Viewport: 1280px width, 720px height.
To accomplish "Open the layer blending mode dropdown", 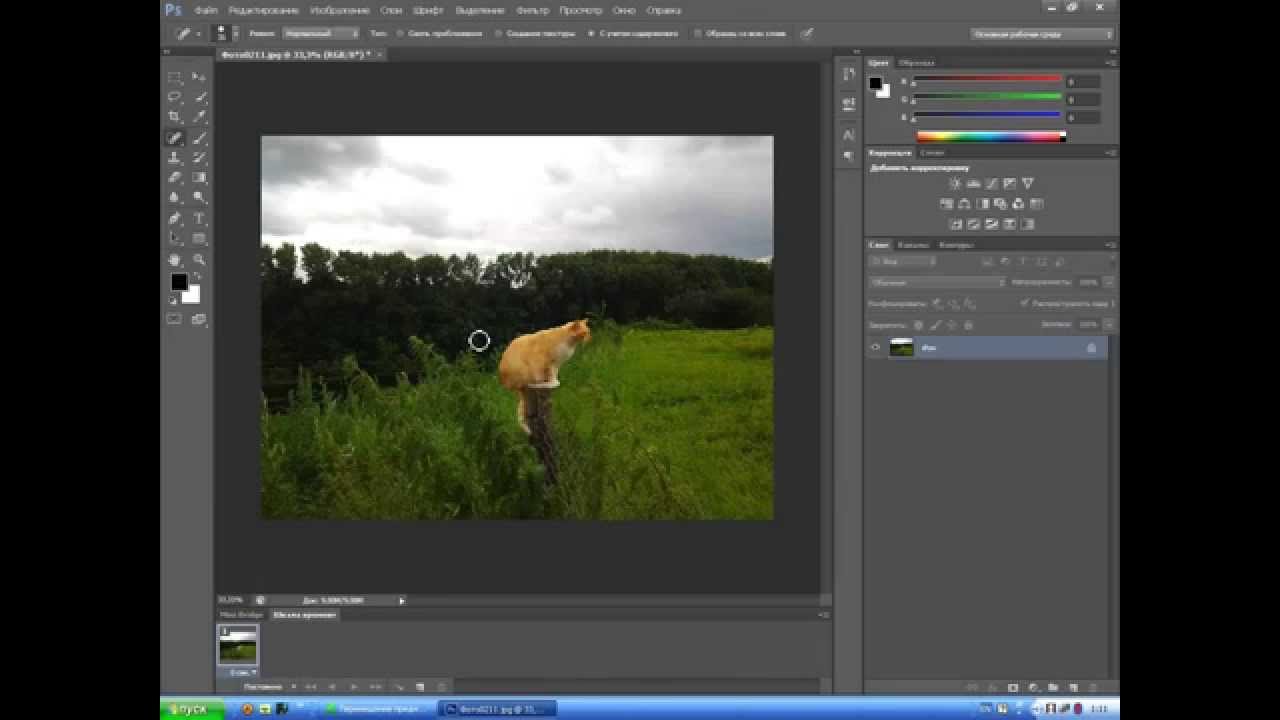I will pyautogui.click(x=937, y=283).
